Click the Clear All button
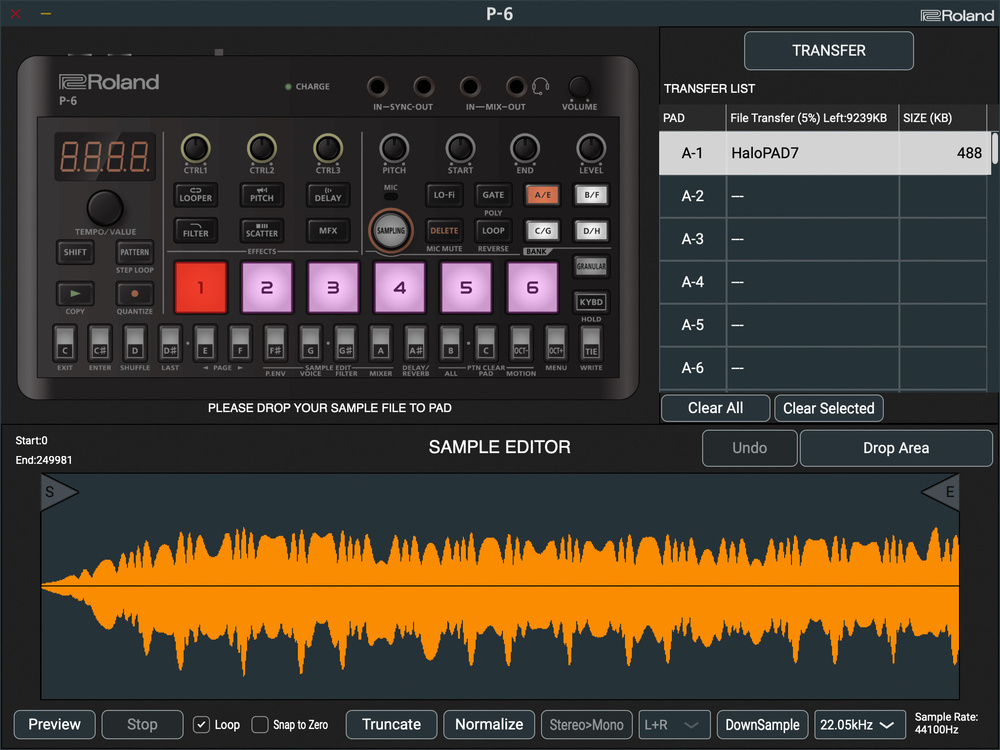This screenshot has width=1000, height=750. [716, 408]
